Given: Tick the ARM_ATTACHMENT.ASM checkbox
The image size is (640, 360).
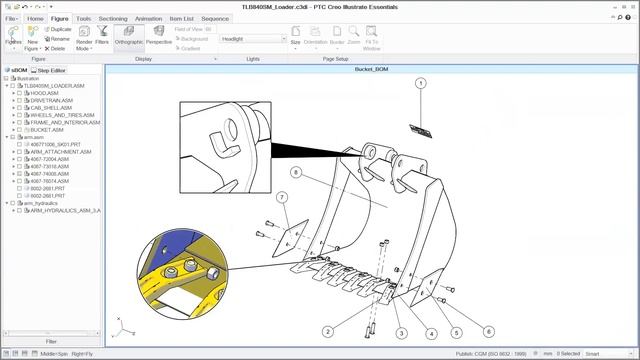Looking at the screenshot, I should [19, 152].
